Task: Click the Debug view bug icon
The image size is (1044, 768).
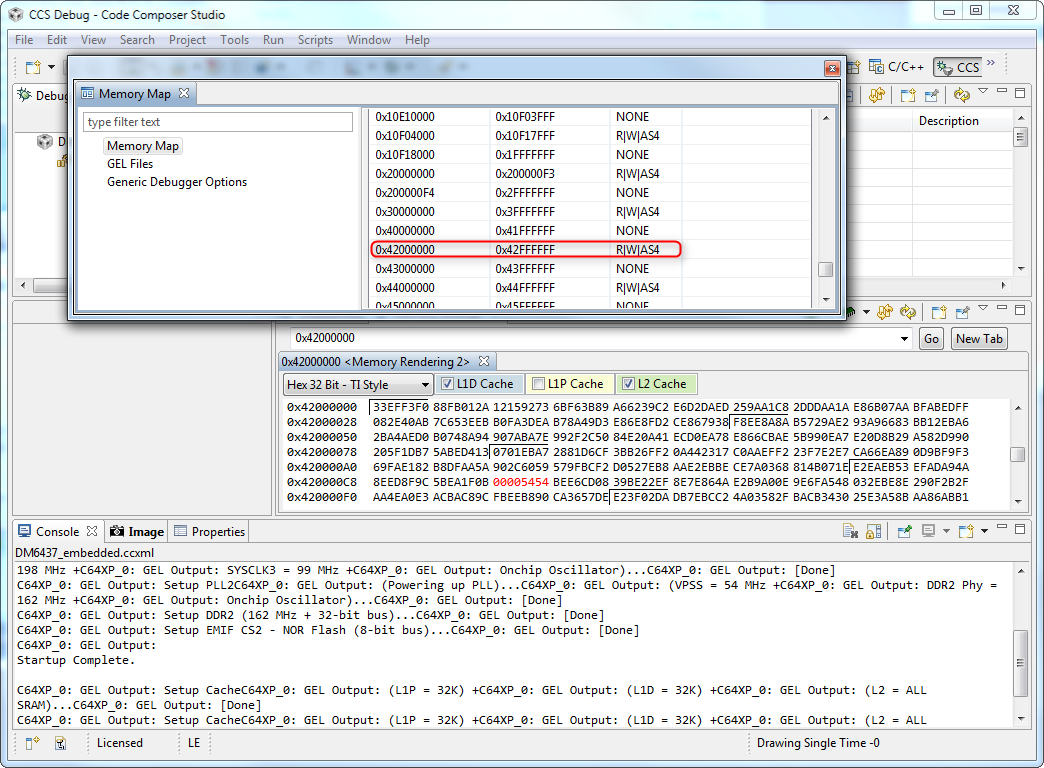Action: [25, 95]
